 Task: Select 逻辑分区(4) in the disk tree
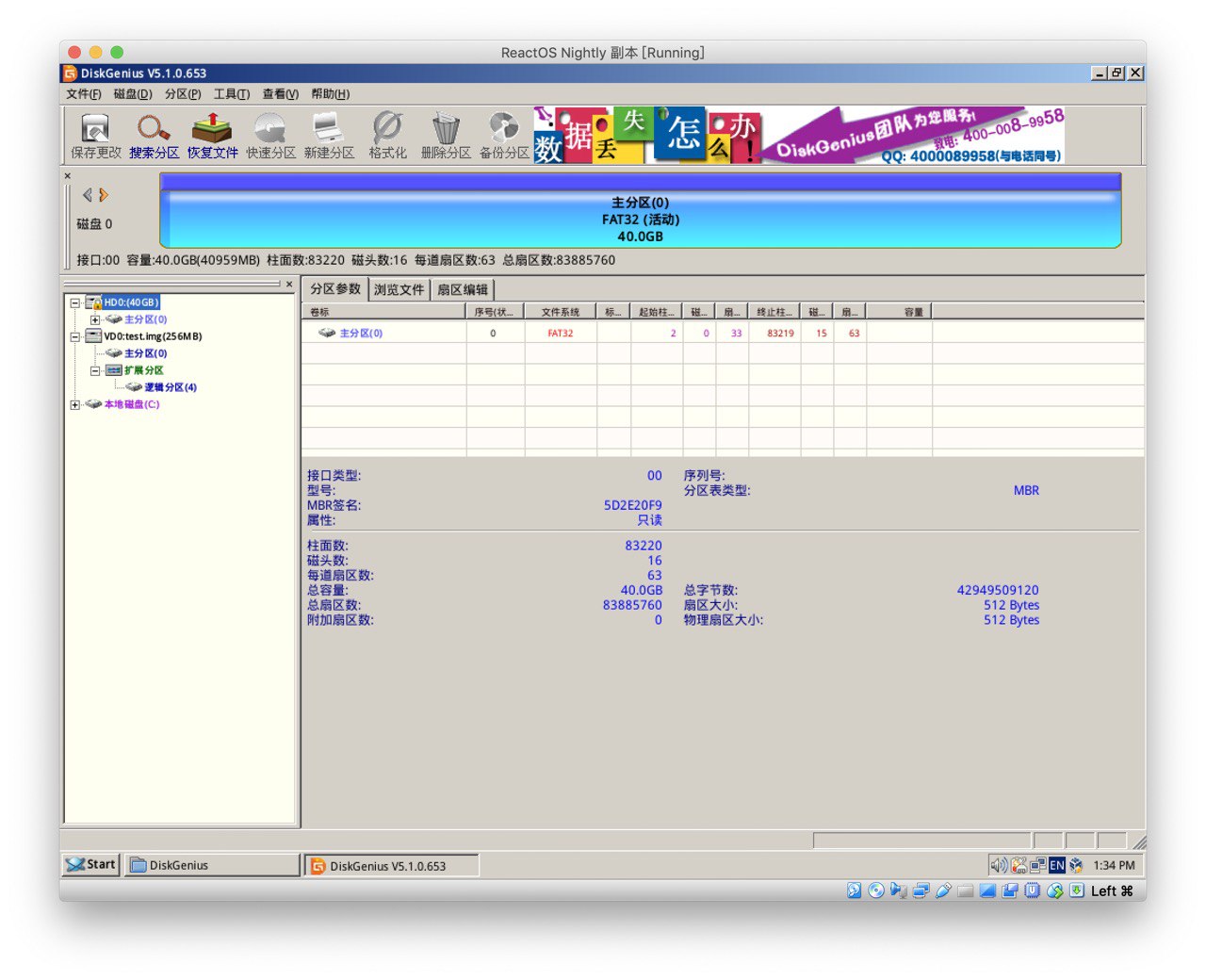(x=171, y=387)
